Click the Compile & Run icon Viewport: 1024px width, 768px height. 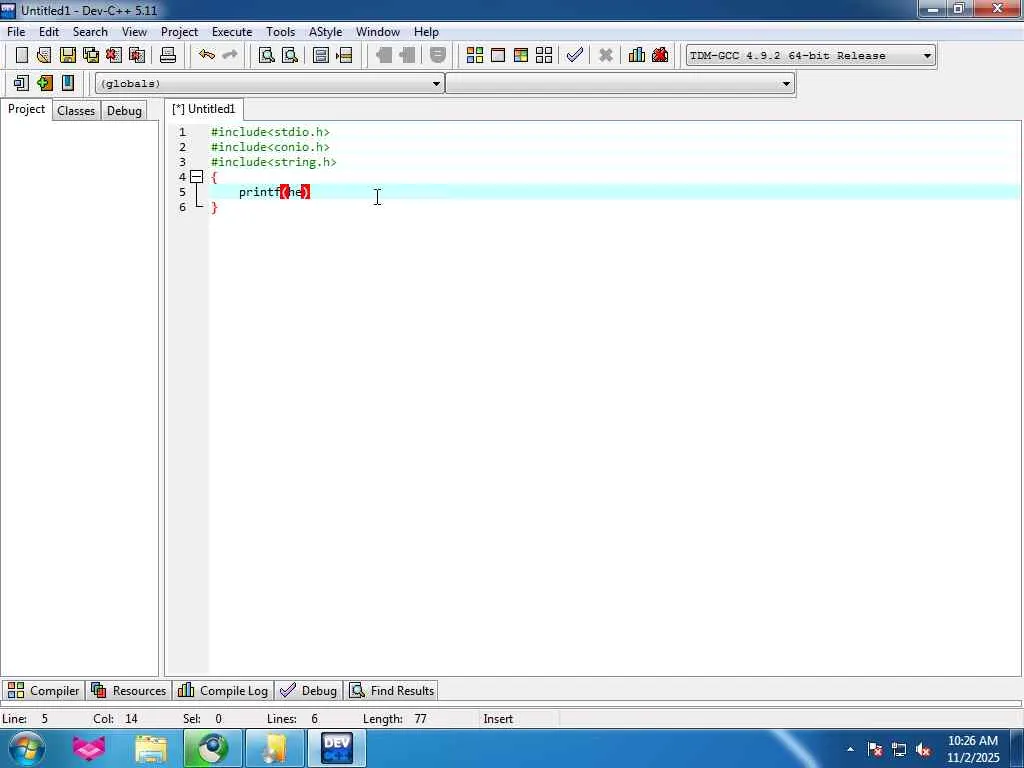tap(520, 56)
